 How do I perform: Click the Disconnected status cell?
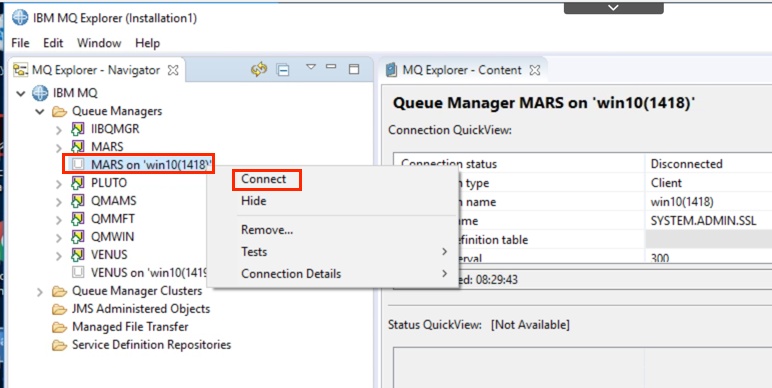coord(708,163)
